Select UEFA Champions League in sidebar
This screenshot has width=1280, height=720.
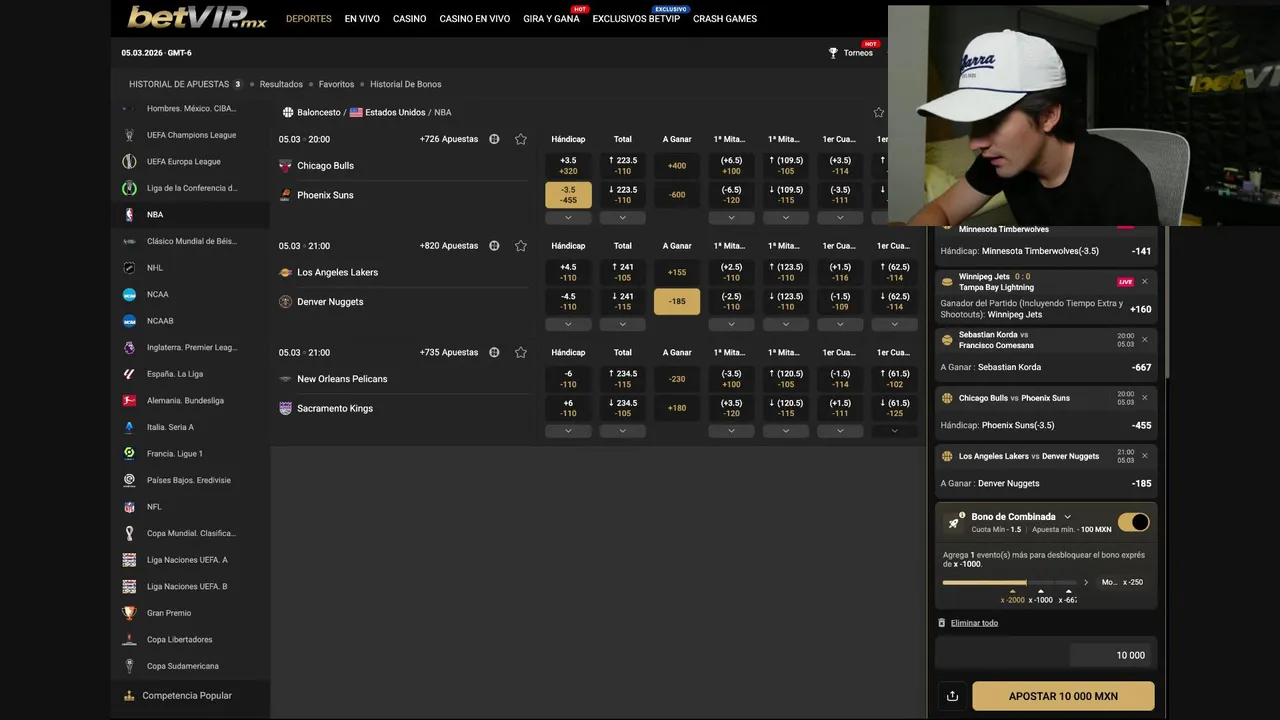[190, 135]
